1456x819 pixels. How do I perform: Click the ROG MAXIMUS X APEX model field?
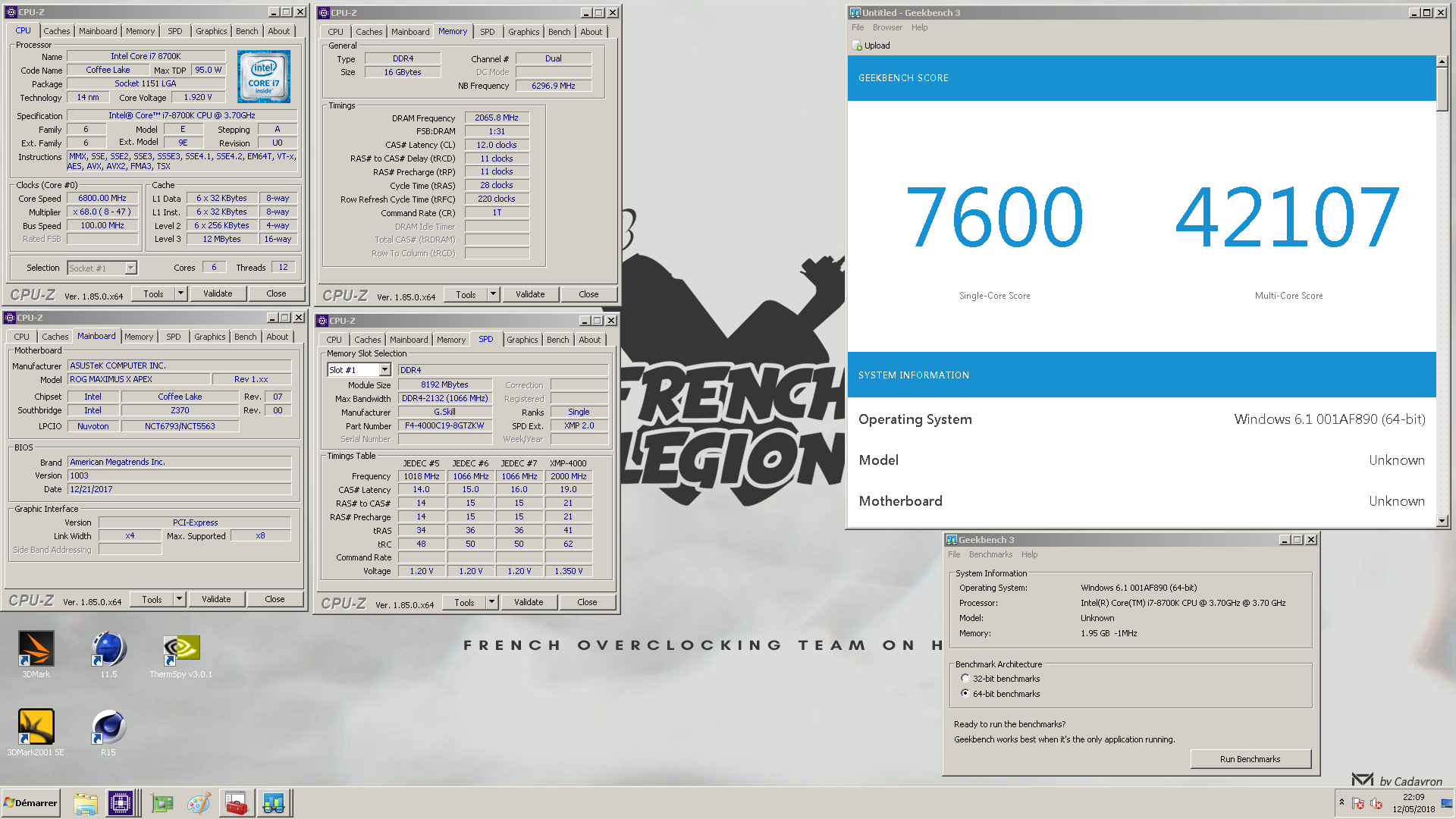point(138,379)
